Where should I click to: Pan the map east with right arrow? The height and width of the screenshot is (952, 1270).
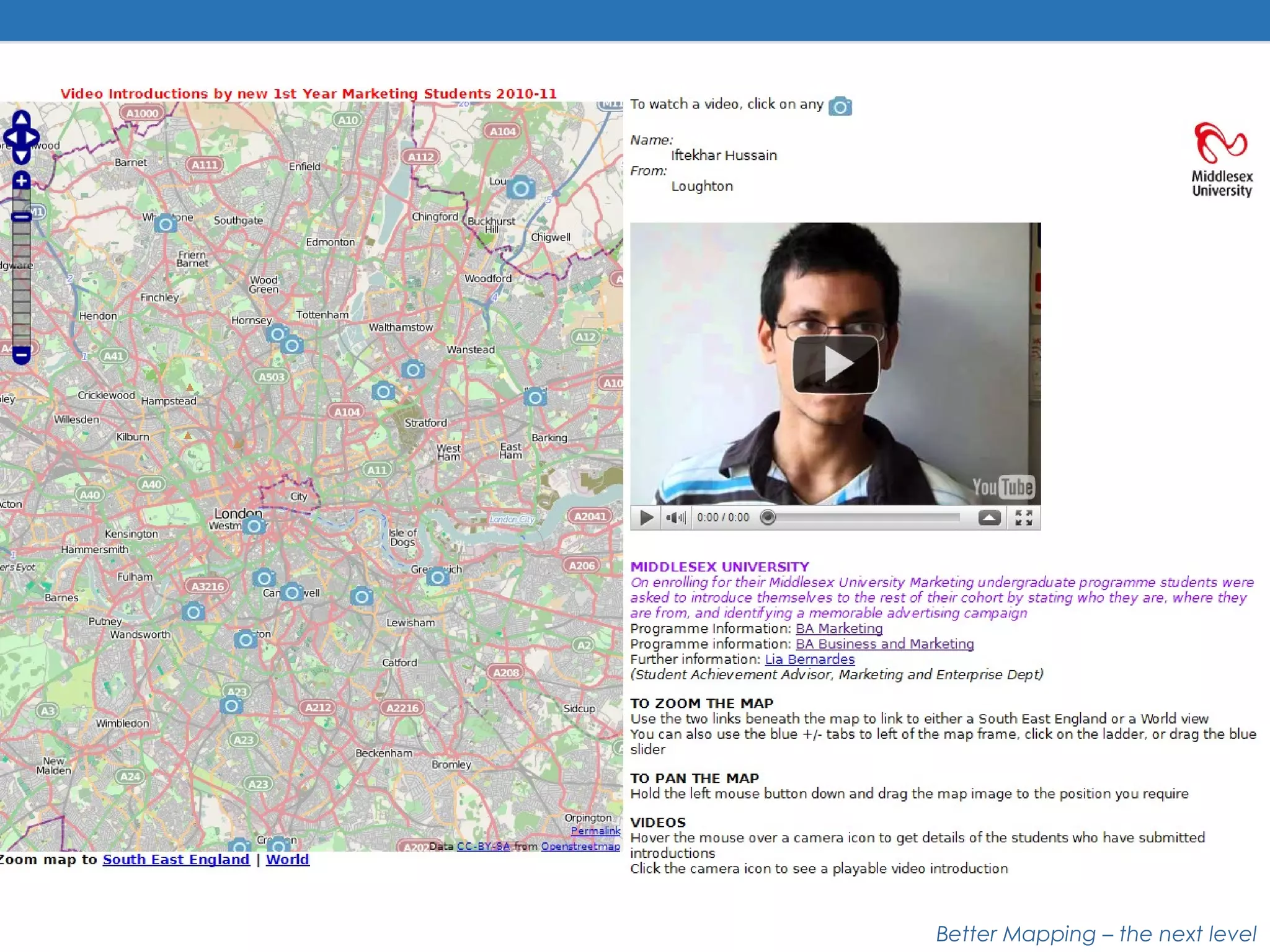pos(32,137)
